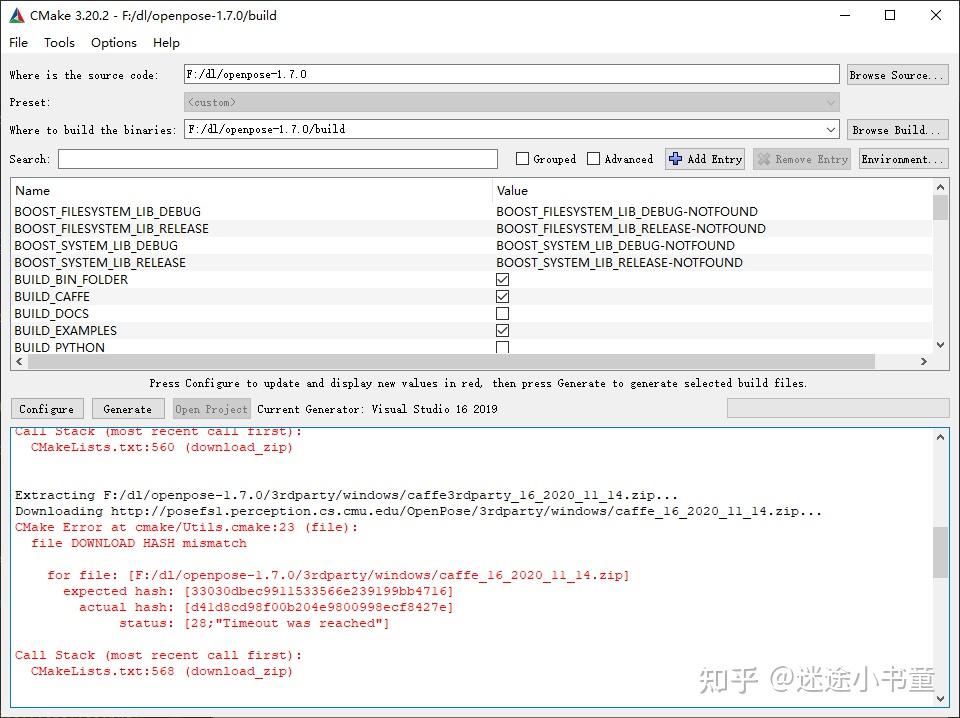This screenshot has height=718, width=960.
Task: Click the grayed-out Open Project button
Action: 211,408
